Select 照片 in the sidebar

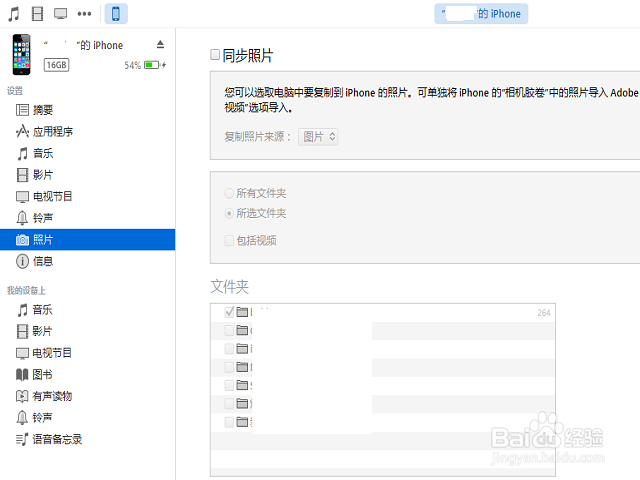click(x=87, y=240)
